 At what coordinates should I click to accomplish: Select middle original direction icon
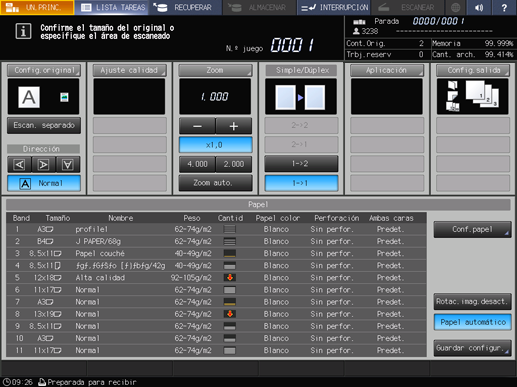(43, 164)
